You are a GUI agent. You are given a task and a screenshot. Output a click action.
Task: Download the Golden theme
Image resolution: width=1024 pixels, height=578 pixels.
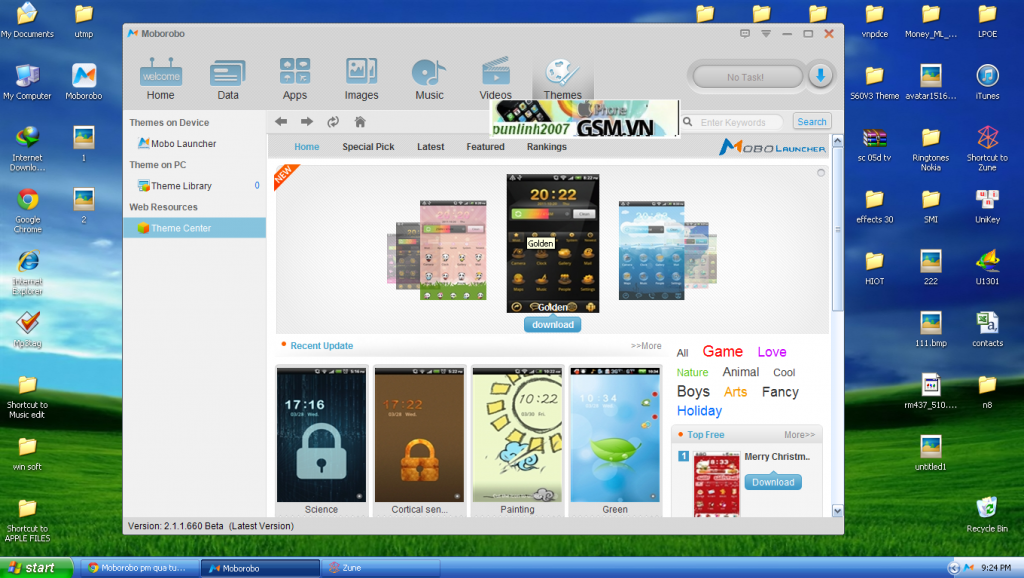[552, 325]
